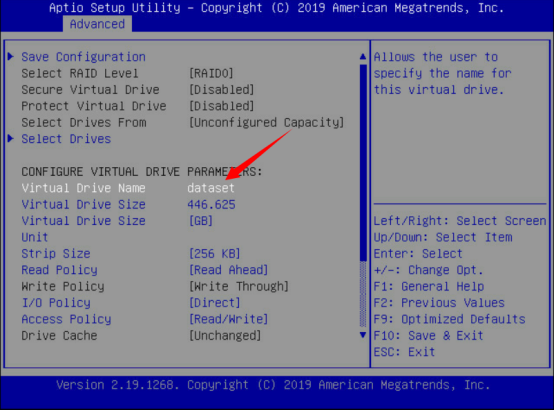The height and width of the screenshot is (411, 554).
Task: Select the Strip Size 256 KB option
Action: pos(214,254)
